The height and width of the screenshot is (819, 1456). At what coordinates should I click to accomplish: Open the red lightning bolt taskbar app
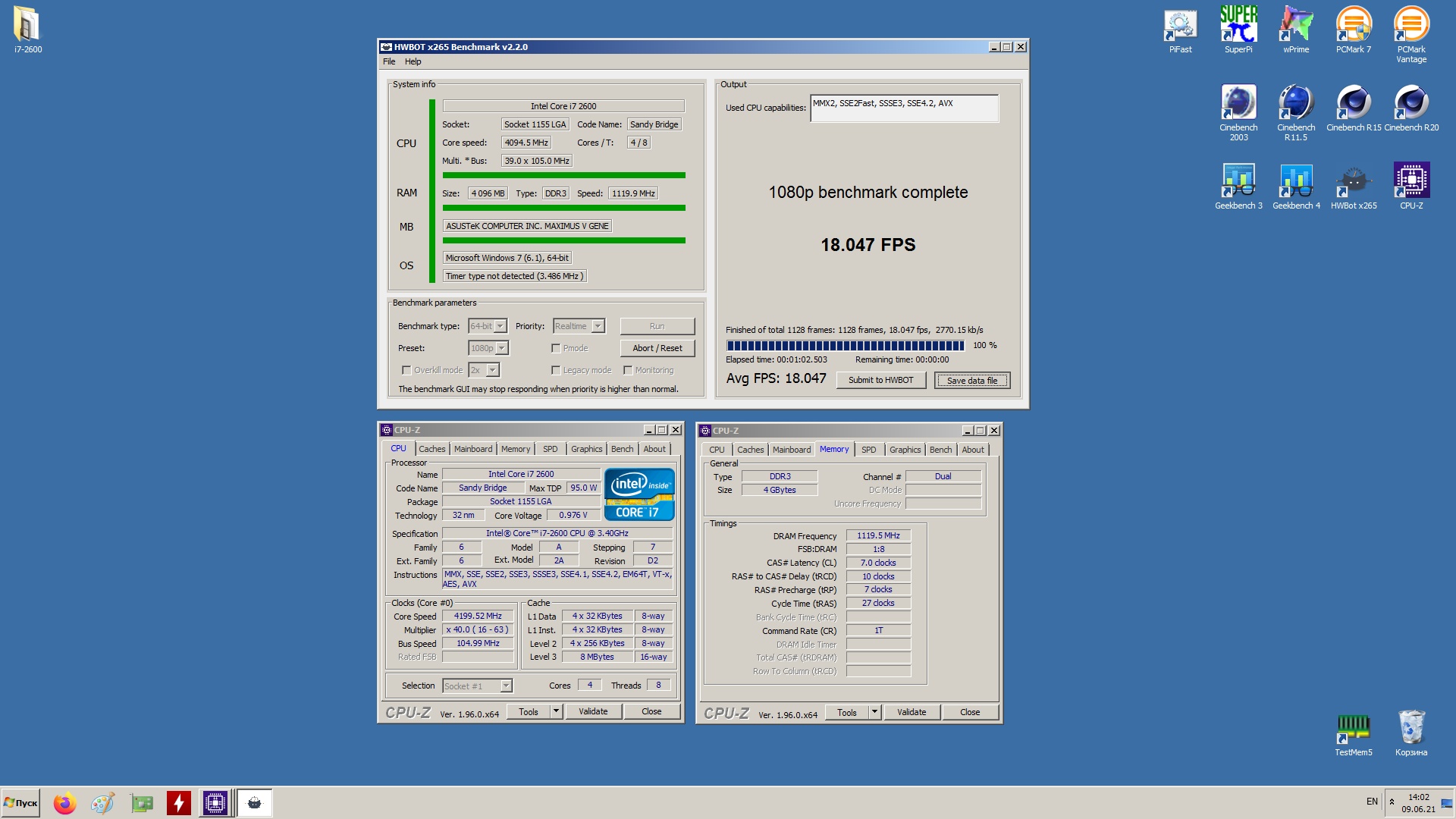(x=179, y=802)
